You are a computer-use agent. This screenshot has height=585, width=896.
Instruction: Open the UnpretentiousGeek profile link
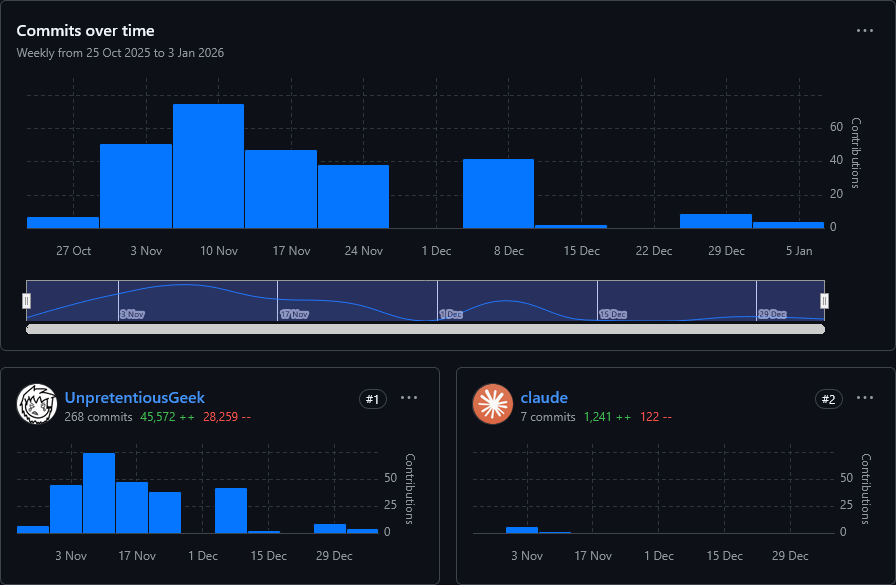coord(134,398)
